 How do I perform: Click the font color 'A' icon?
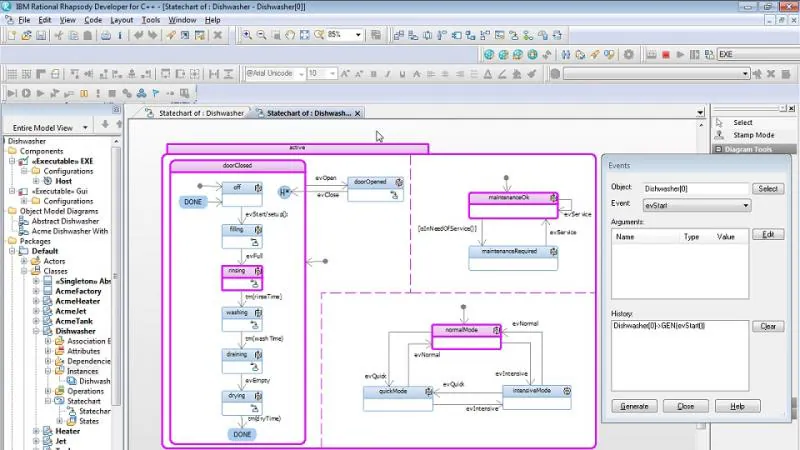(x=488, y=74)
